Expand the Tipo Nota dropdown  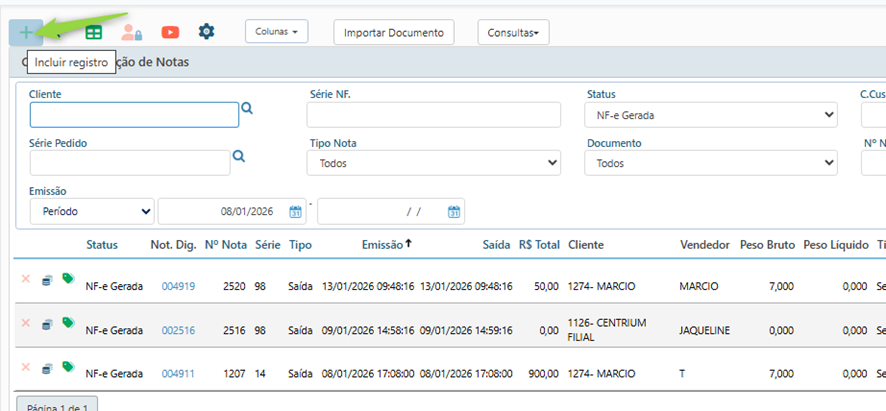[x=433, y=163]
